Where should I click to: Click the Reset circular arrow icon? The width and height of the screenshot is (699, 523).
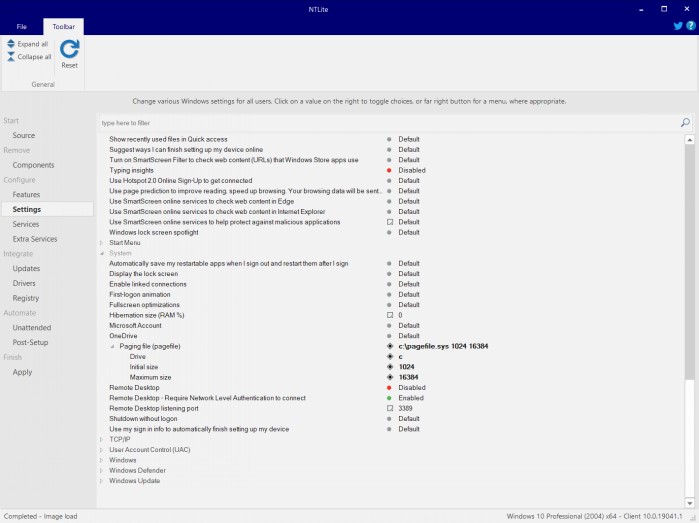pos(70,49)
